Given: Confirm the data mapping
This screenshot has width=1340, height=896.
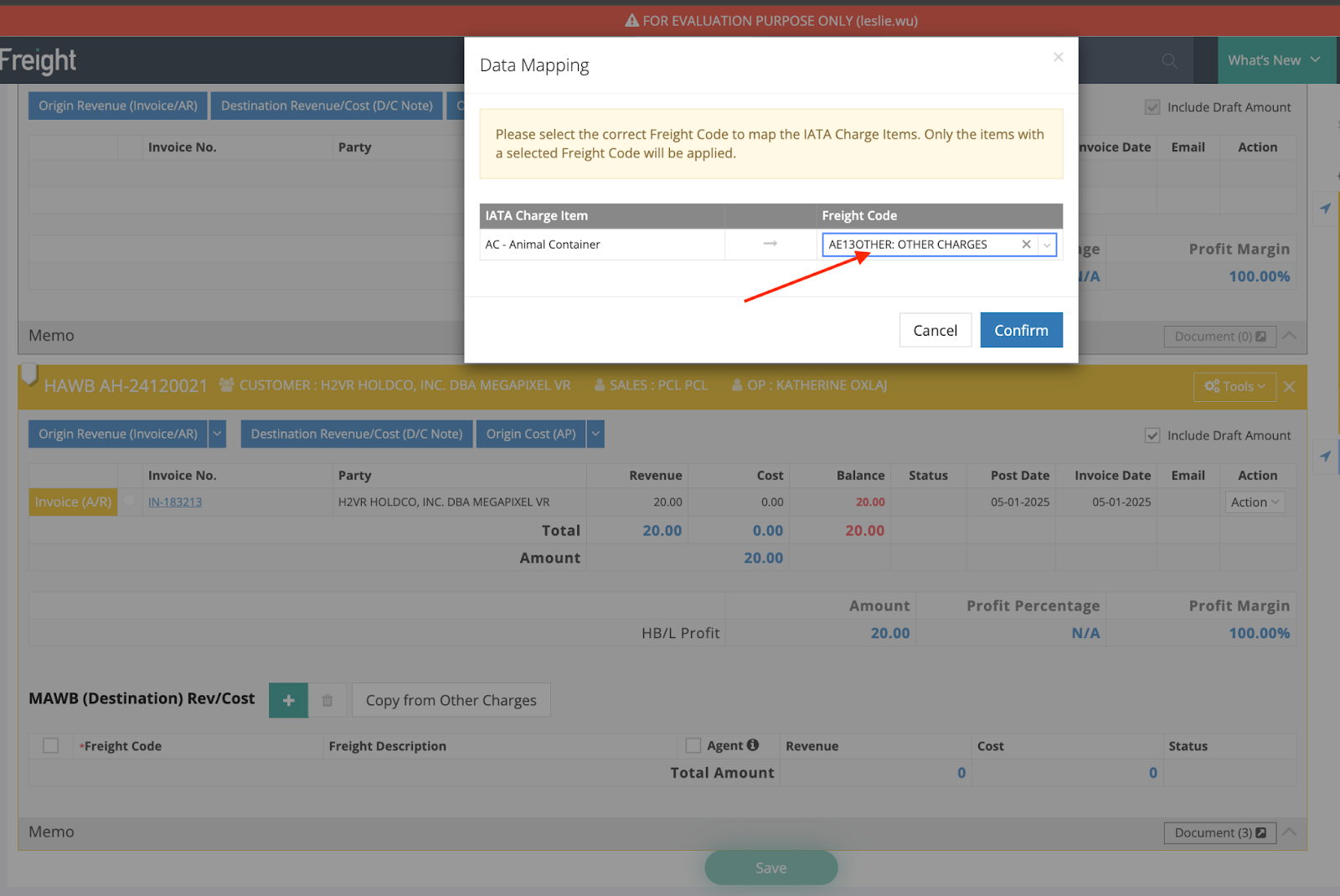Looking at the screenshot, I should (1021, 330).
